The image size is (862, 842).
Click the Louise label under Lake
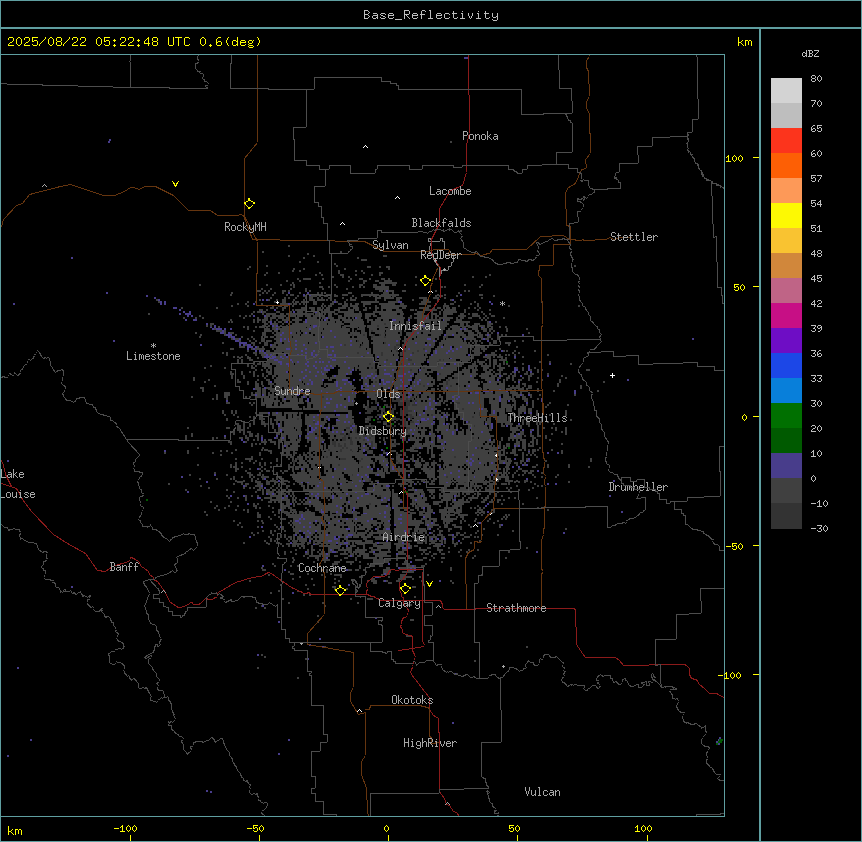coord(18,494)
